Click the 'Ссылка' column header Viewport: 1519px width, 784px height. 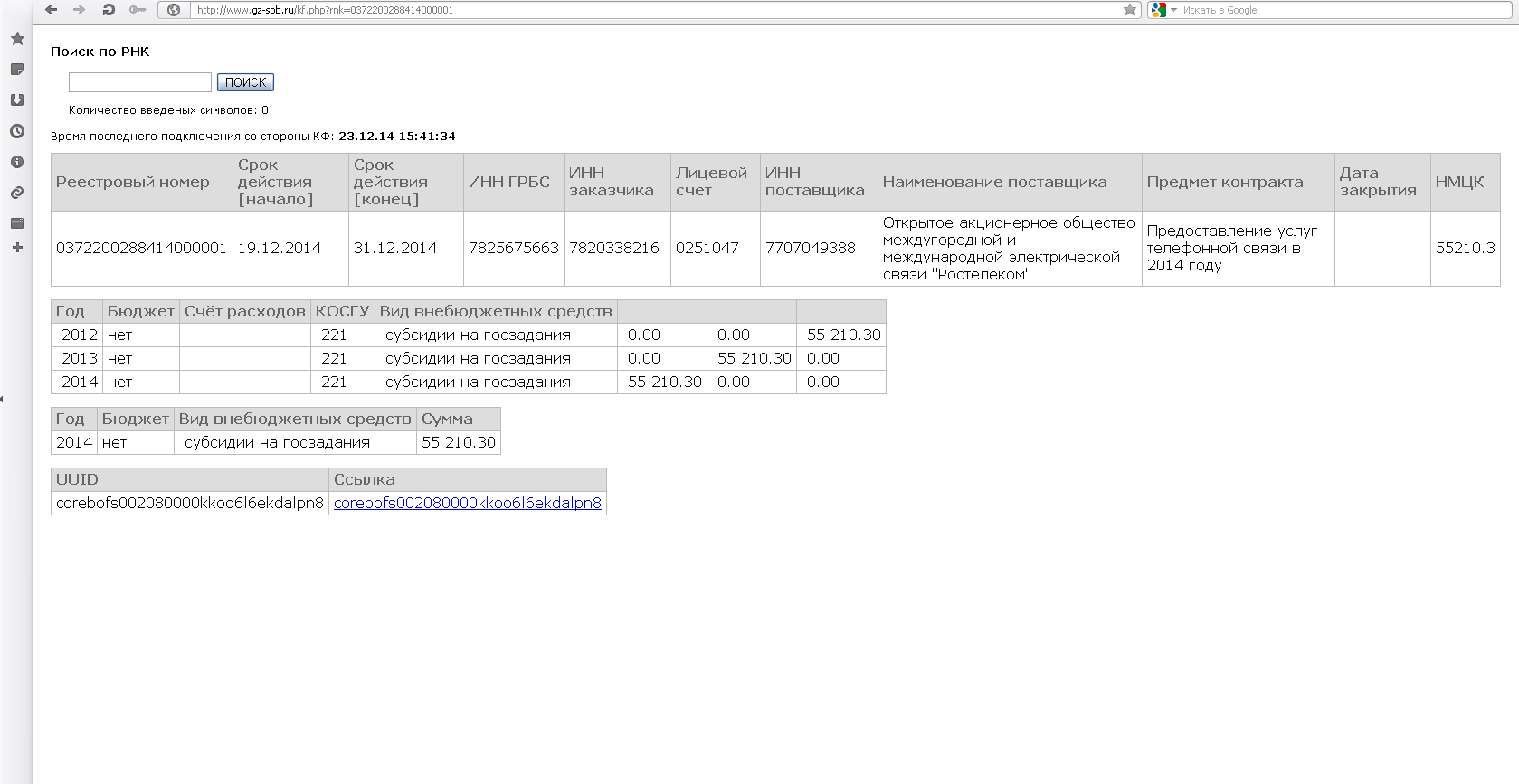click(x=468, y=479)
